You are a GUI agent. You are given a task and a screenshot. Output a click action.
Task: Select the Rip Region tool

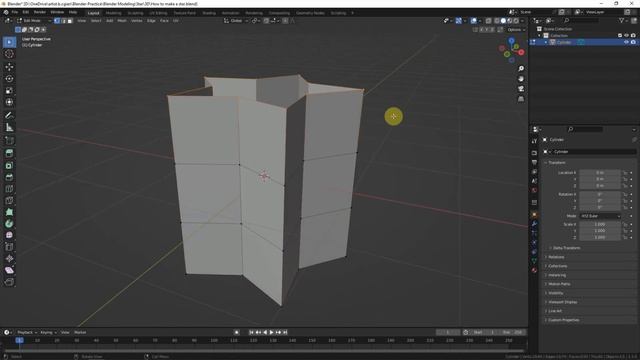[9, 282]
